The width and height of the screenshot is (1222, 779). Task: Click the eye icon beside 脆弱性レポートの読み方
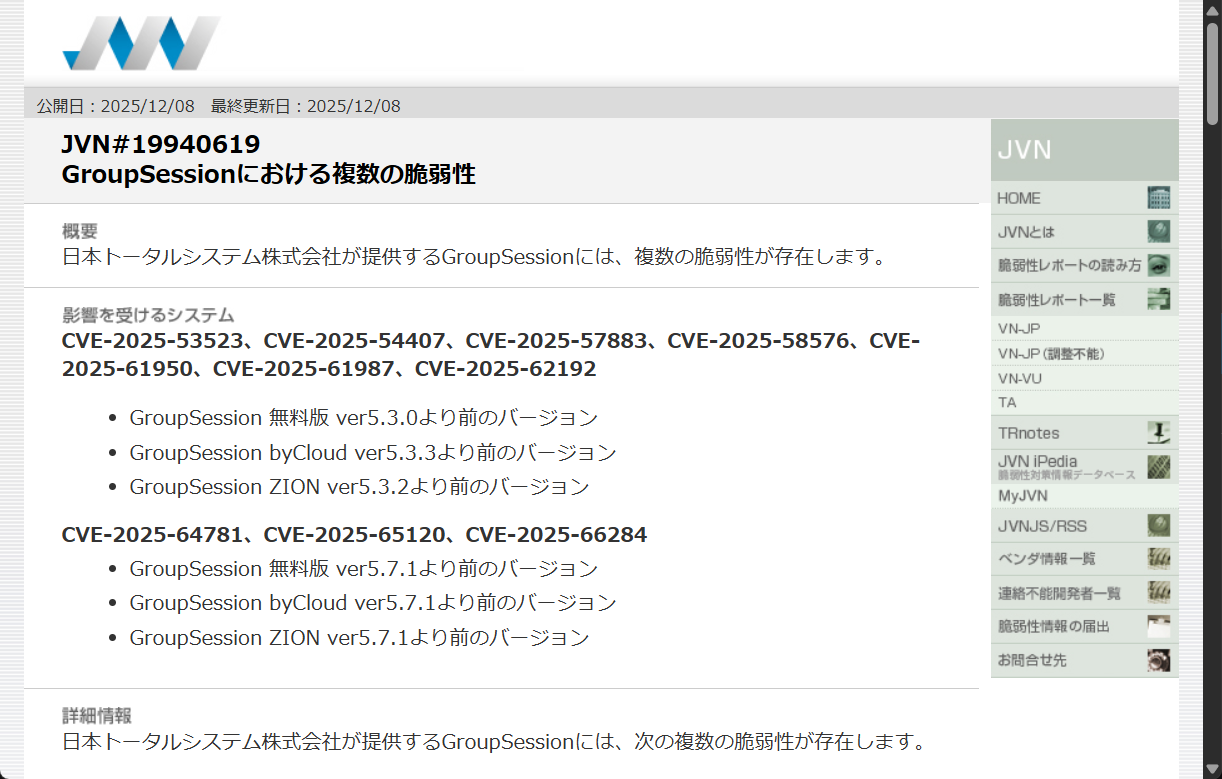pos(1158,265)
